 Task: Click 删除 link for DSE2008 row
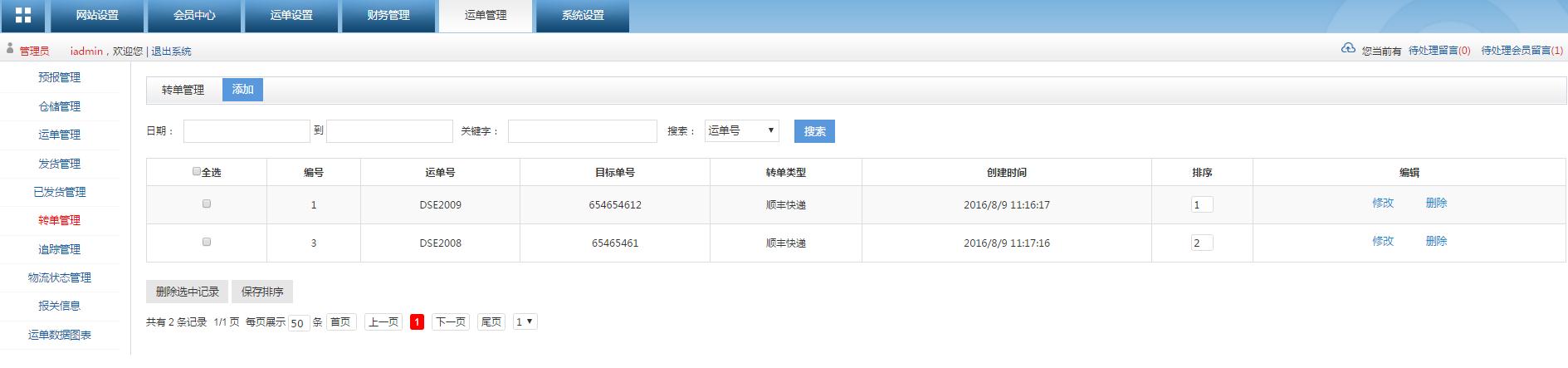tap(1436, 241)
